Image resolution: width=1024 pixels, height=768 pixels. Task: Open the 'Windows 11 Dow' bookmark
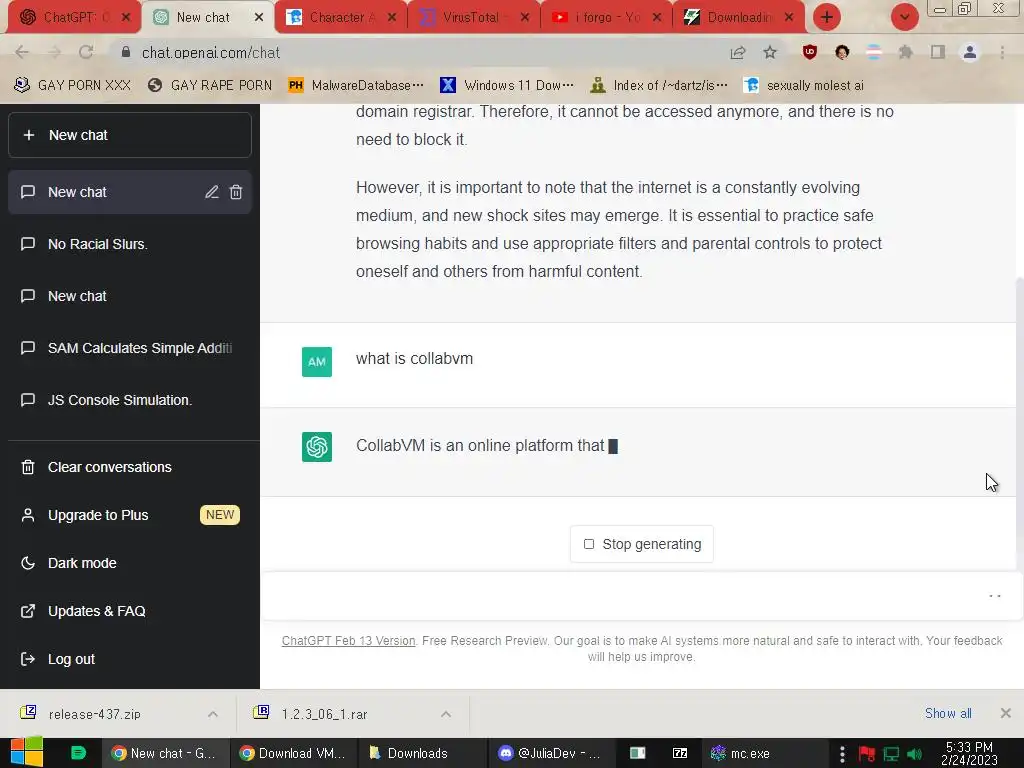coord(507,86)
